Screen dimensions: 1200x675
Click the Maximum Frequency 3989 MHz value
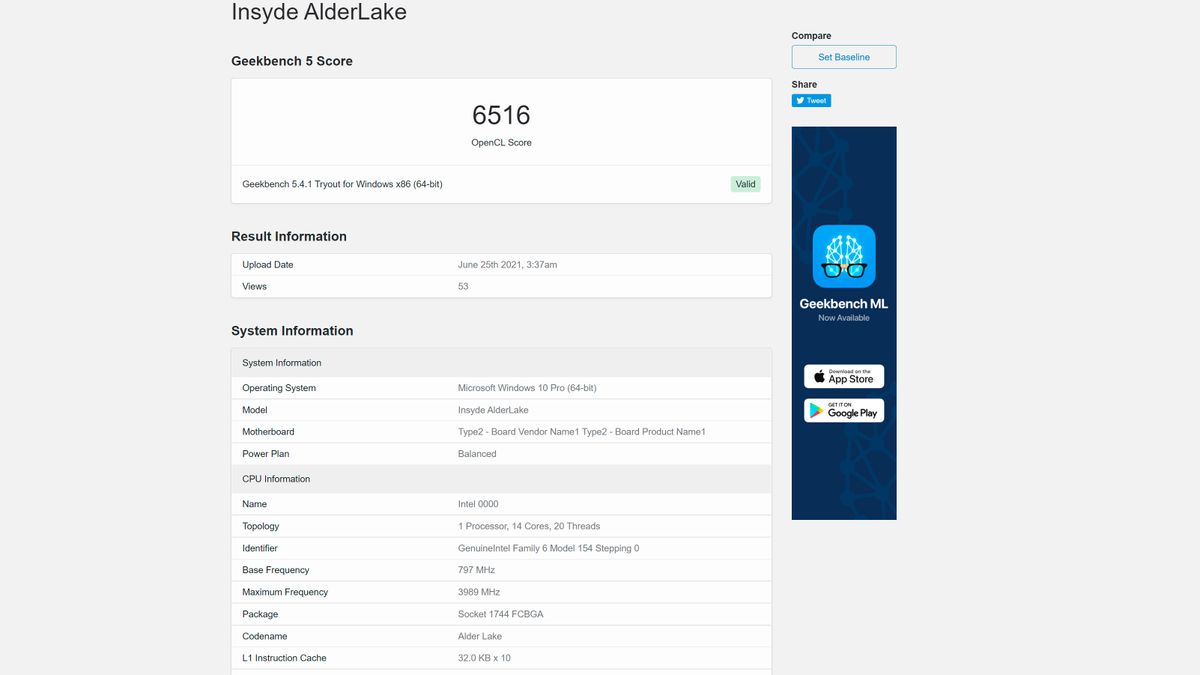click(x=479, y=592)
